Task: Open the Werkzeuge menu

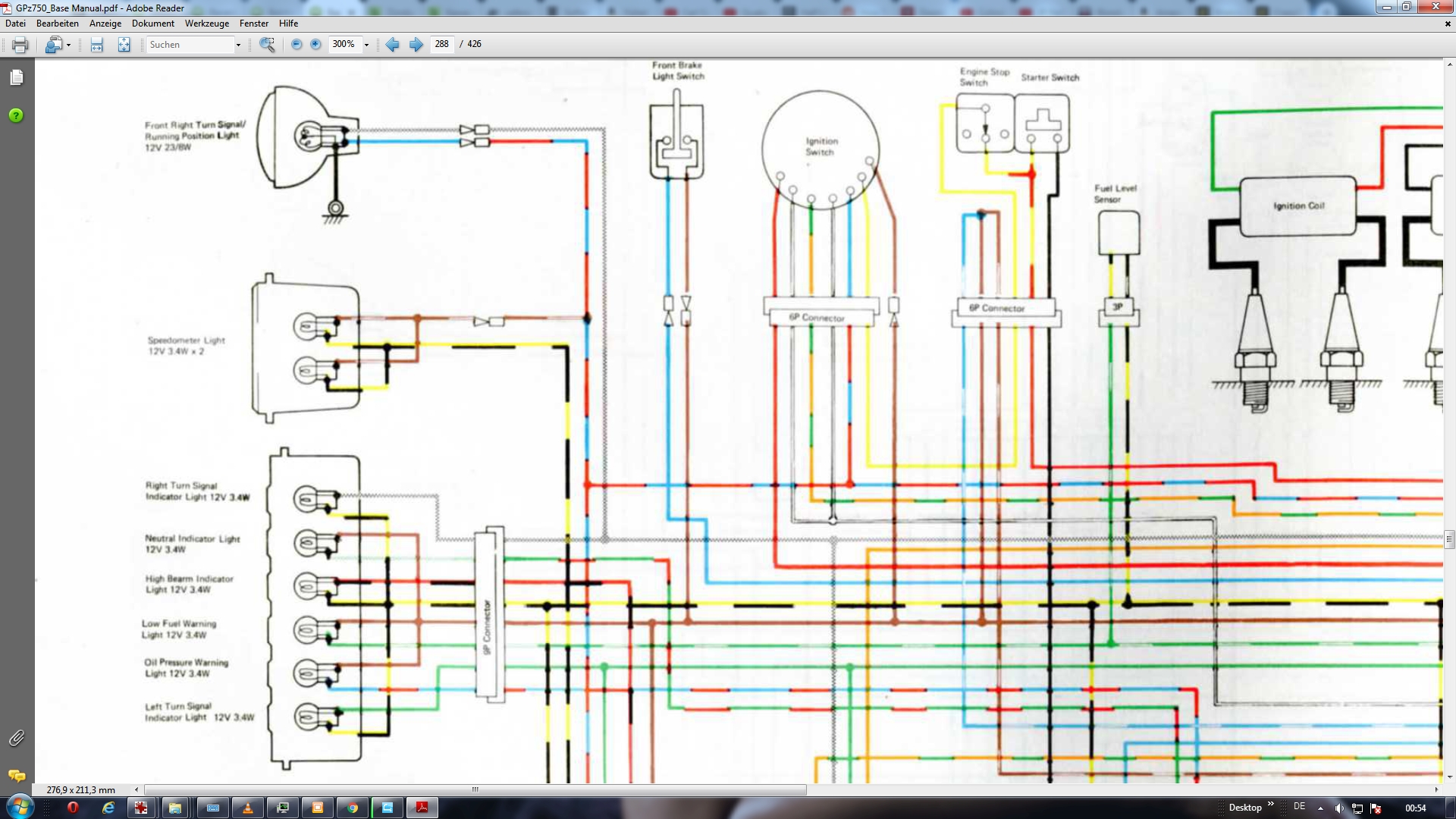Action: (206, 24)
